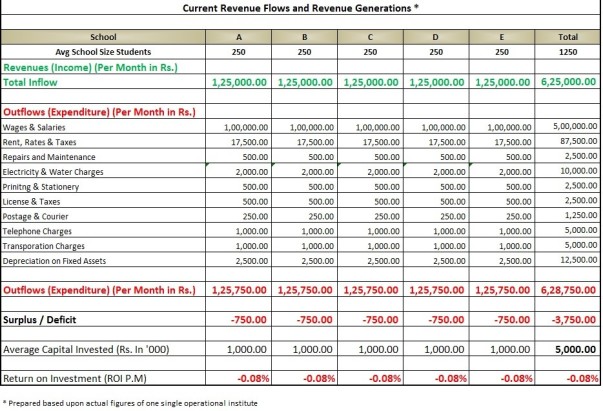Image resolution: width=603 pixels, height=411 pixels.
Task: Click the red 'Outflows (Expenditure)' section heading above Wages
Action: click(99, 112)
